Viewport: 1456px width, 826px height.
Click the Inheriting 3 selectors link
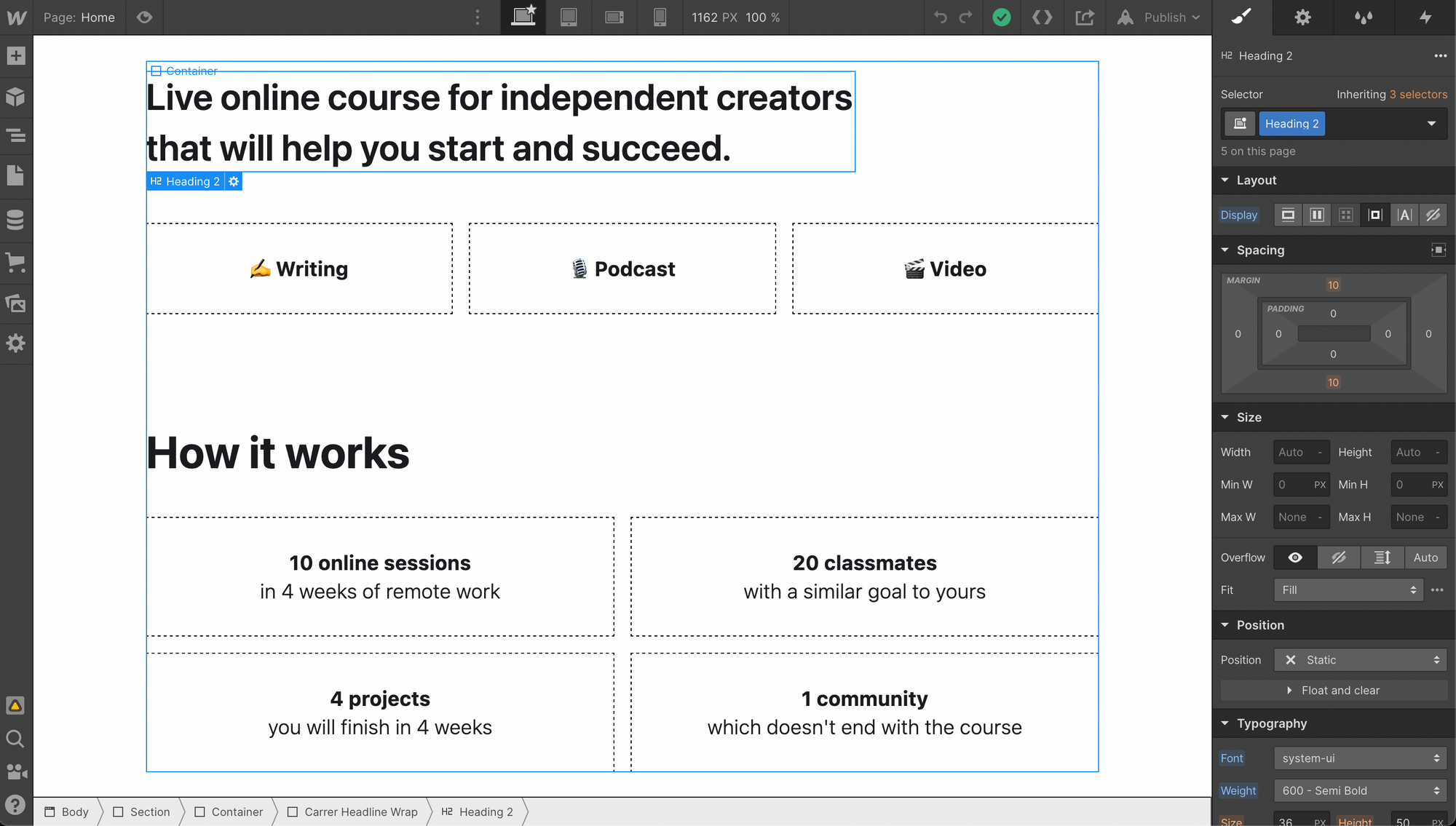[x=1391, y=94]
